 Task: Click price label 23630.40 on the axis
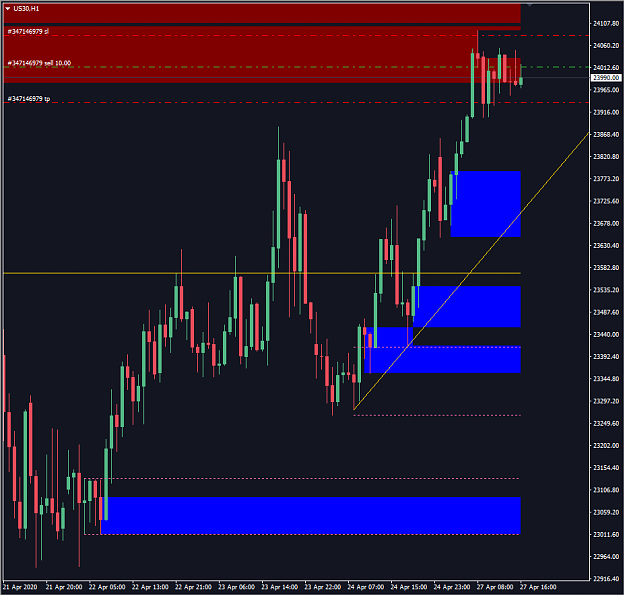pyautogui.click(x=606, y=246)
